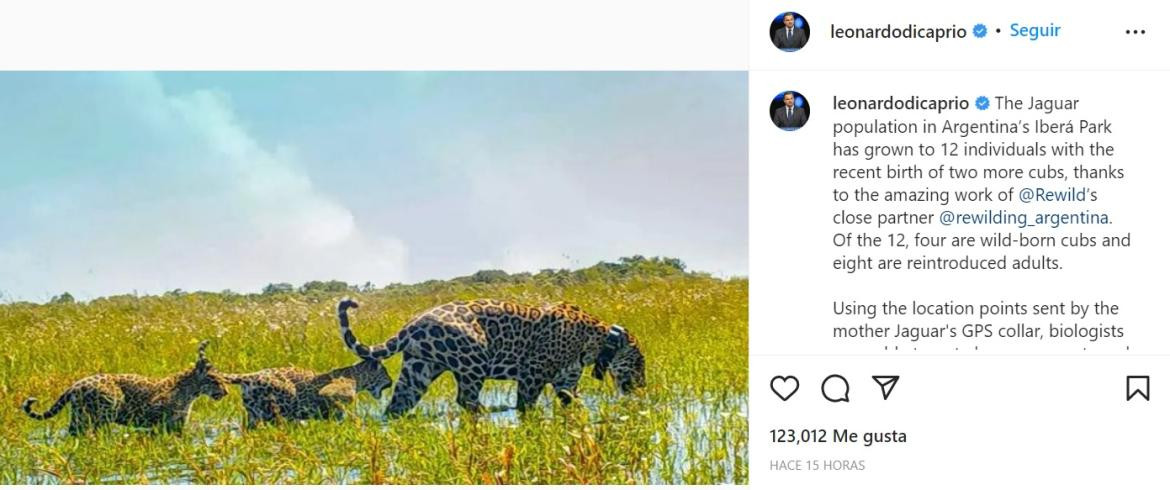
Task: Click the verified badge in the caption
Action: (x=982, y=103)
